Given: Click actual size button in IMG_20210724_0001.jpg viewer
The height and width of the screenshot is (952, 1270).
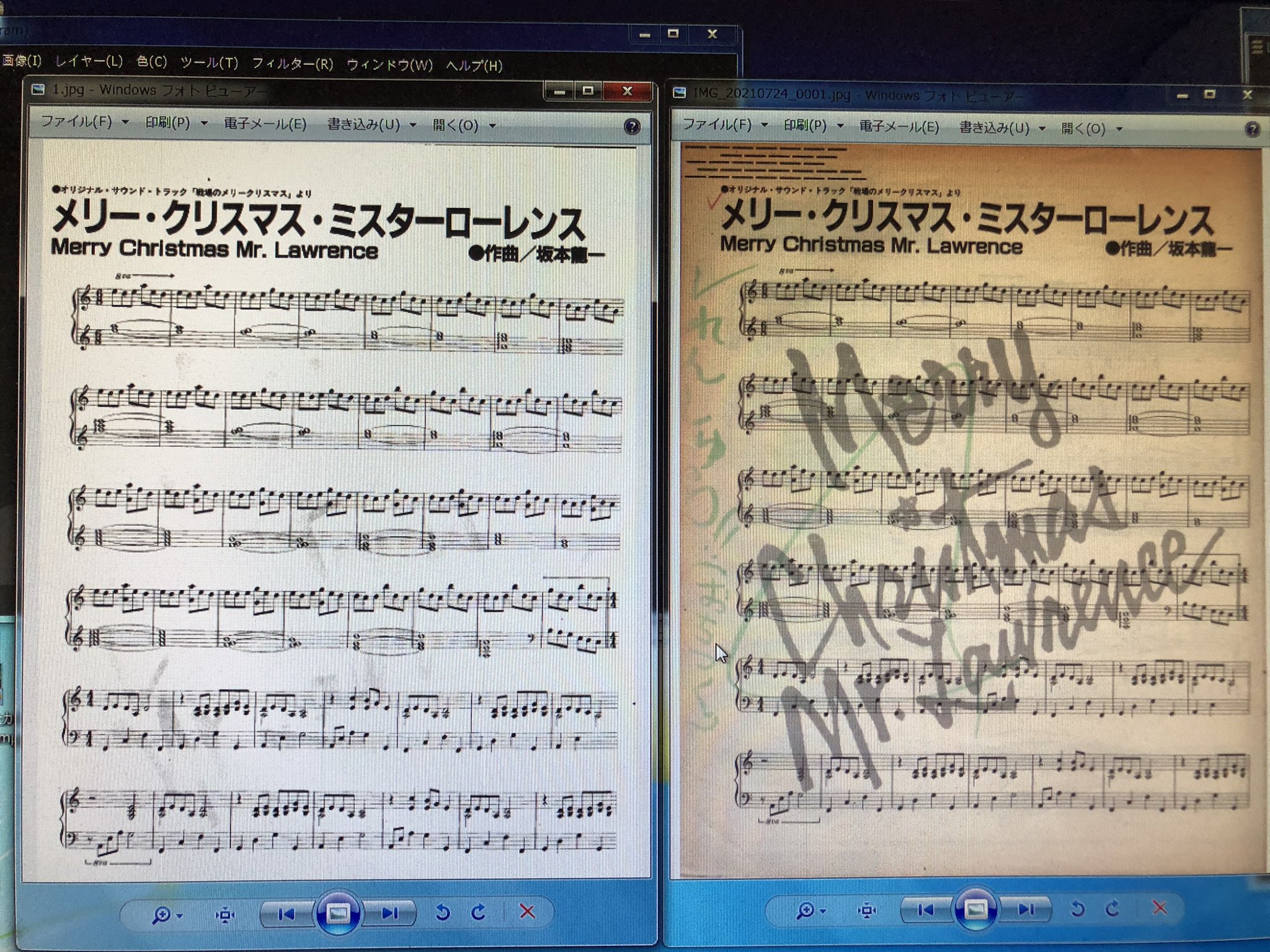Looking at the screenshot, I should coord(866,910).
